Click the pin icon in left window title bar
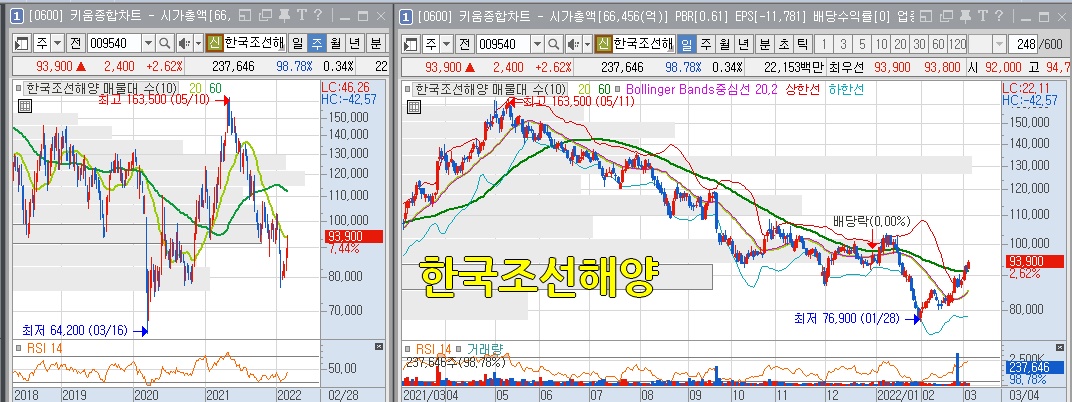This screenshot has width=1072, height=402. pyautogui.click(x=284, y=16)
